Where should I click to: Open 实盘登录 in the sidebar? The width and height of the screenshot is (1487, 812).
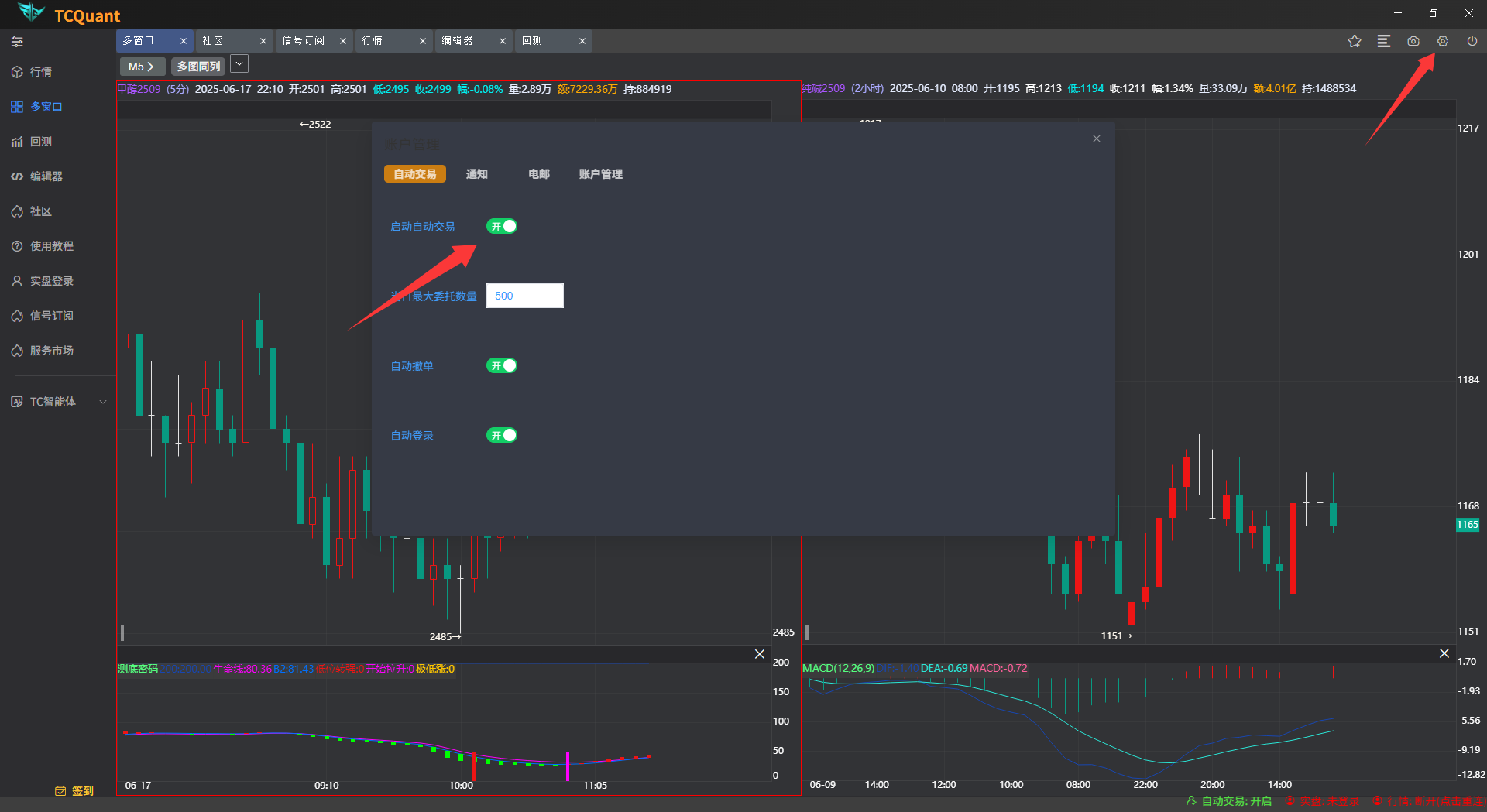coord(51,281)
